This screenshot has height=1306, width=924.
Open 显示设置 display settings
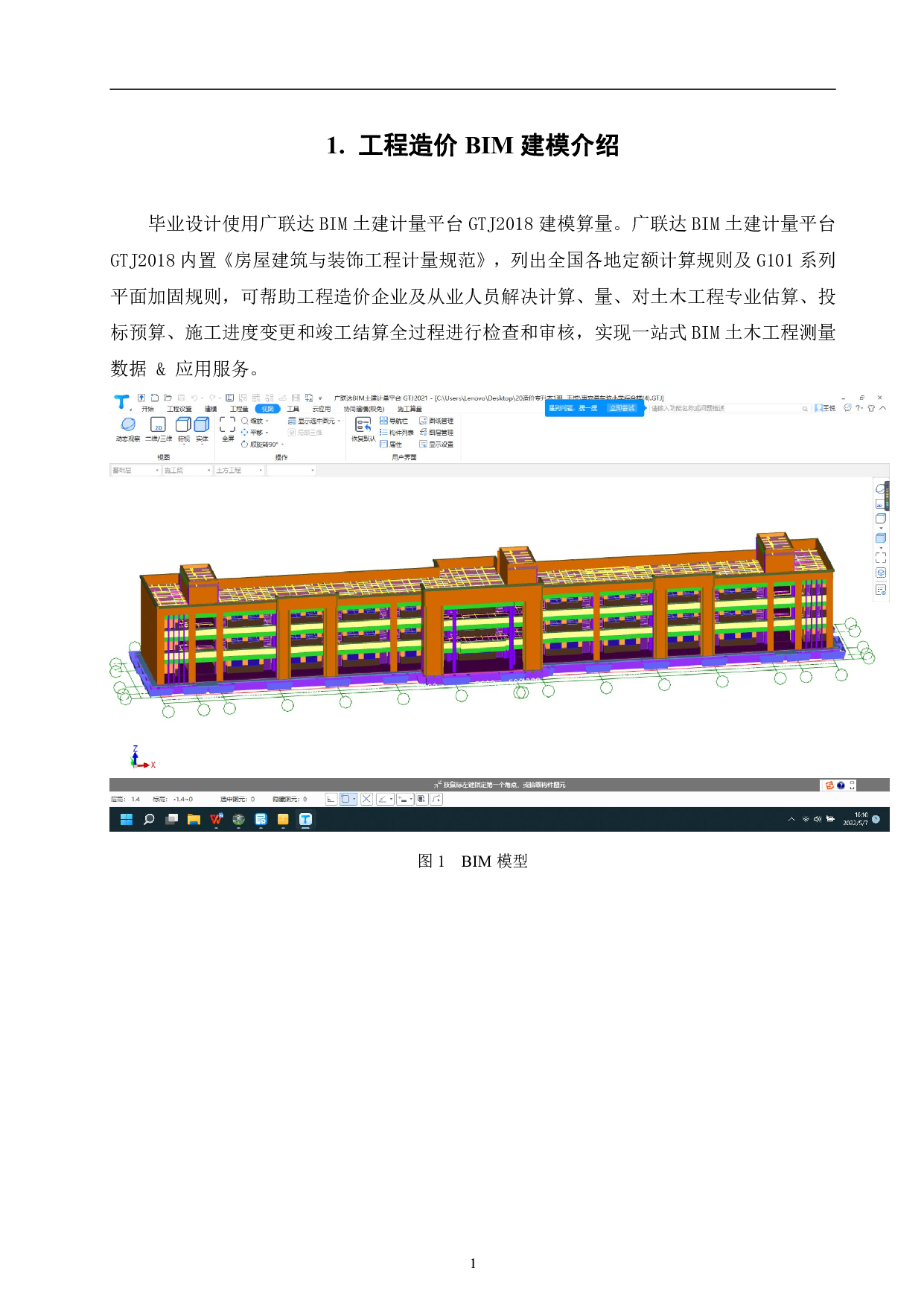point(436,445)
